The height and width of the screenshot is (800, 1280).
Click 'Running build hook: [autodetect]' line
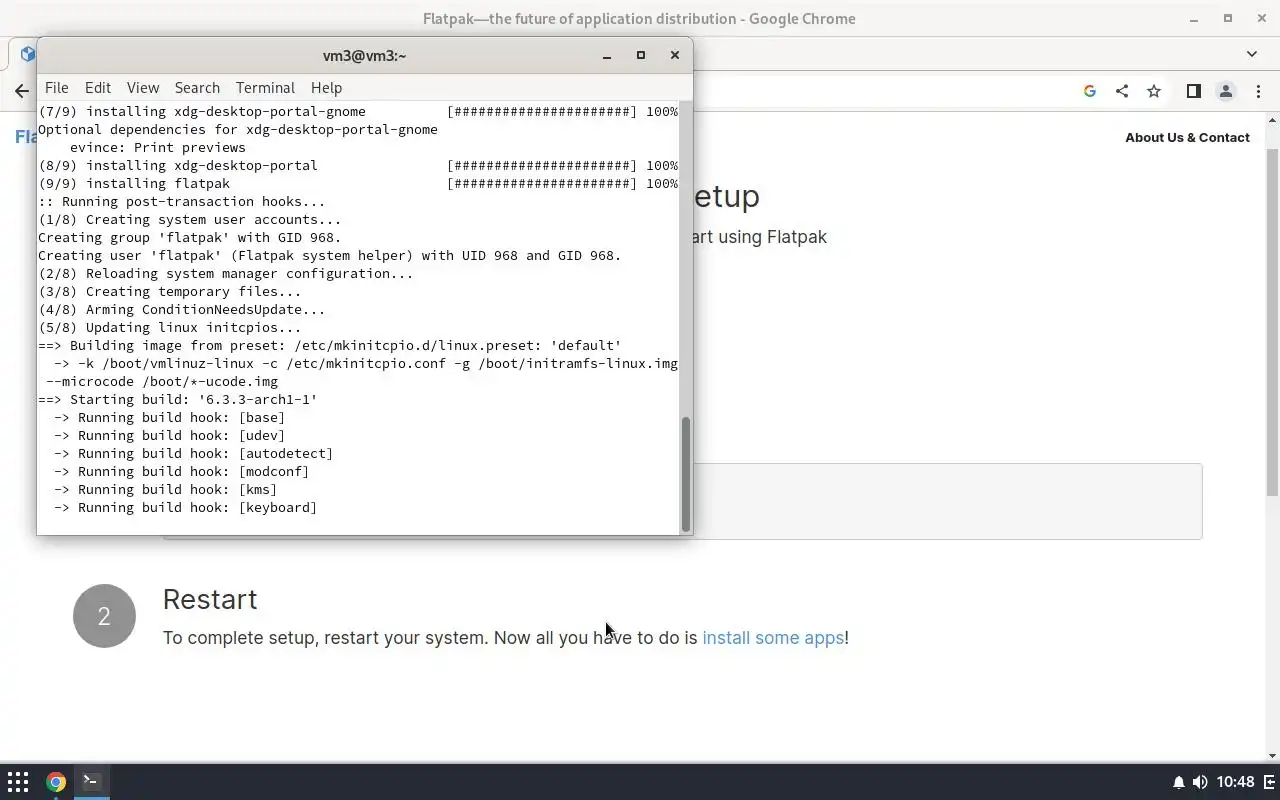[193, 454]
